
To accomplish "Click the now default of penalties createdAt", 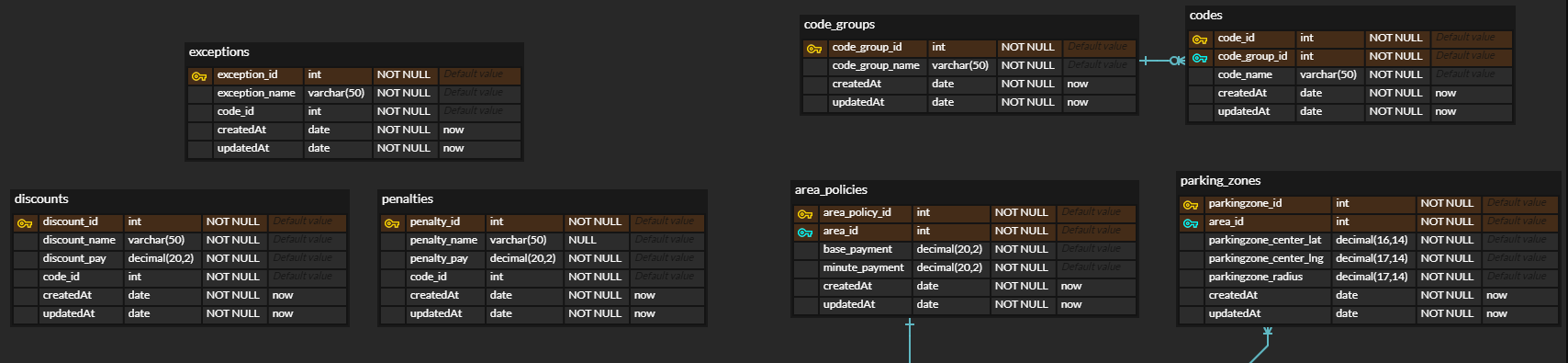I will tap(644, 295).
